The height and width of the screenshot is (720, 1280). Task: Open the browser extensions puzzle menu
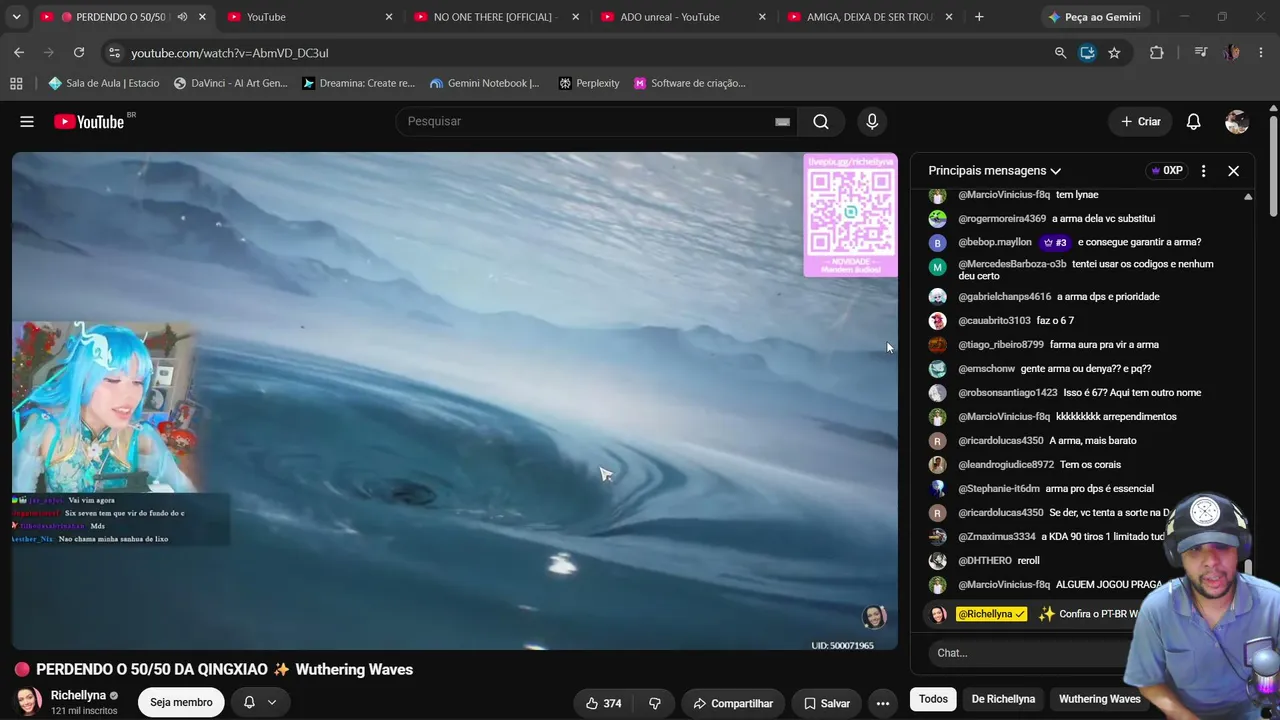click(x=1157, y=52)
